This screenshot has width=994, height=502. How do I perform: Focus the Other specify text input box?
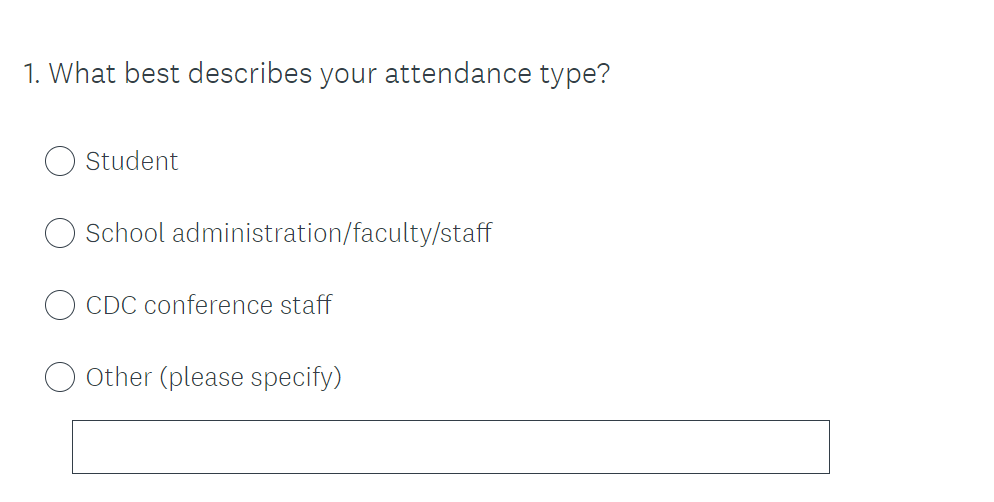(450, 447)
